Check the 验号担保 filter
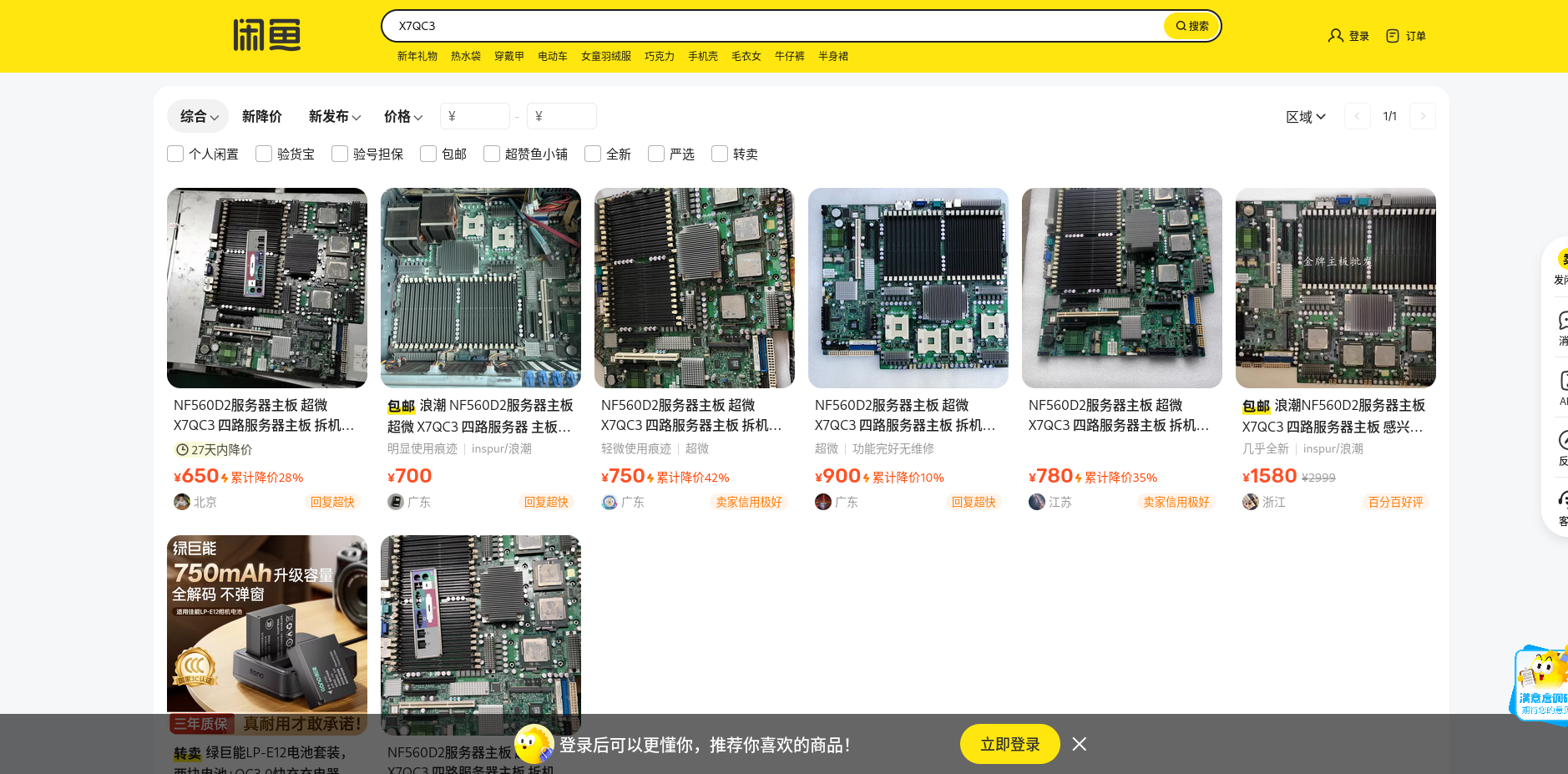This screenshot has height=774, width=1568. tap(340, 154)
